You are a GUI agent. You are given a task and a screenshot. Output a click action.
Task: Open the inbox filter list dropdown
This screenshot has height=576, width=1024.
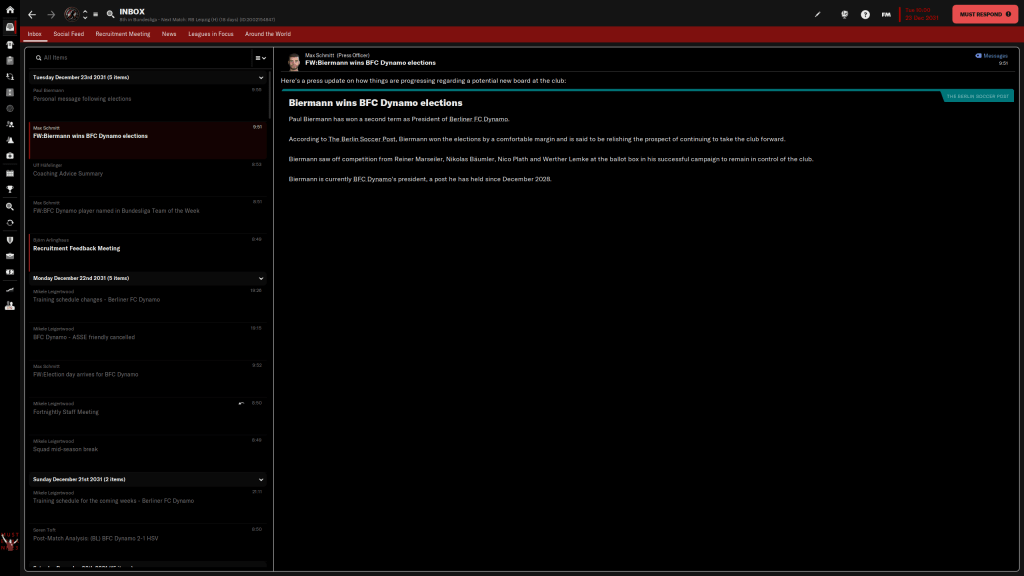pos(259,58)
